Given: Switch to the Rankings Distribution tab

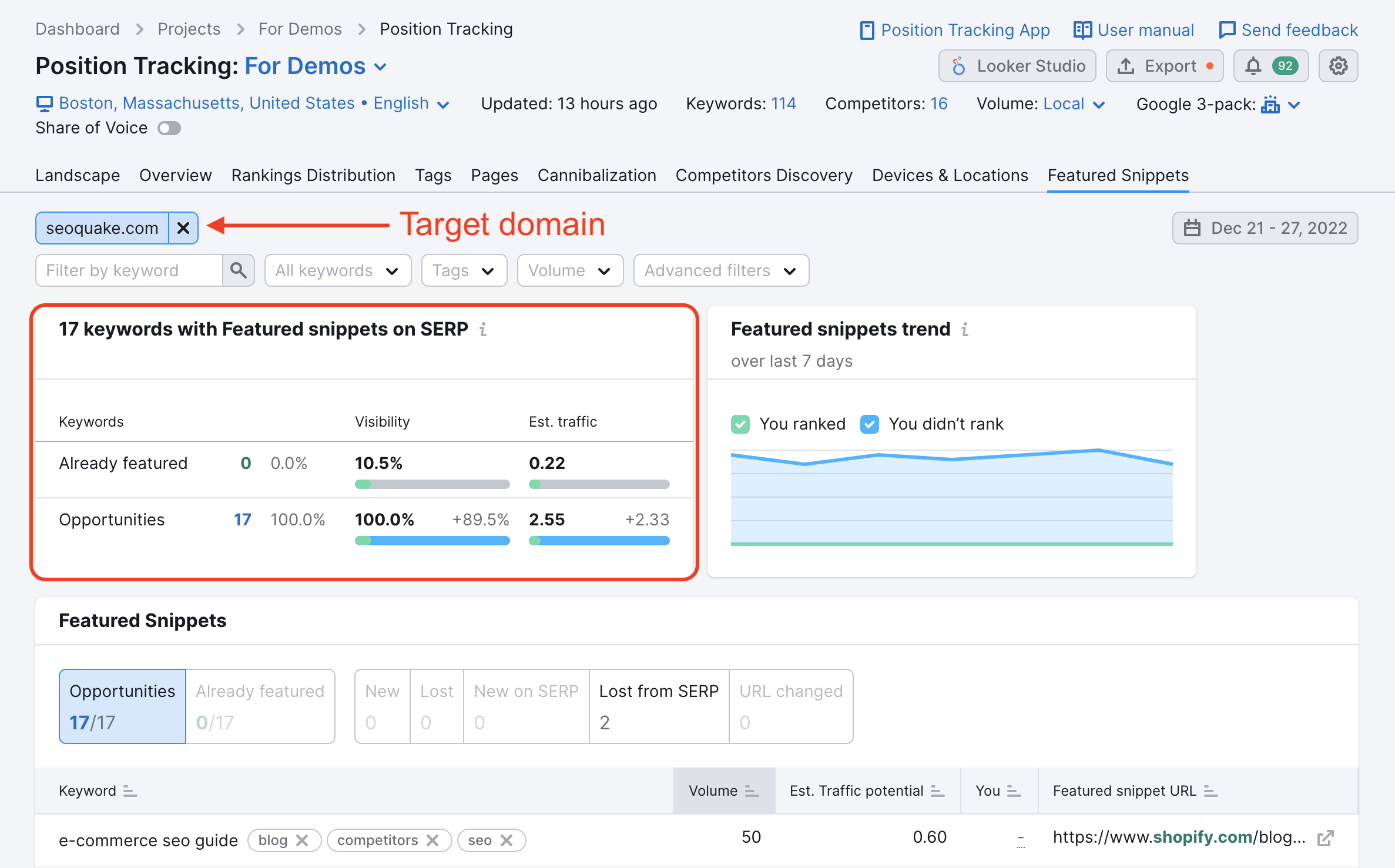Looking at the screenshot, I should [313, 175].
